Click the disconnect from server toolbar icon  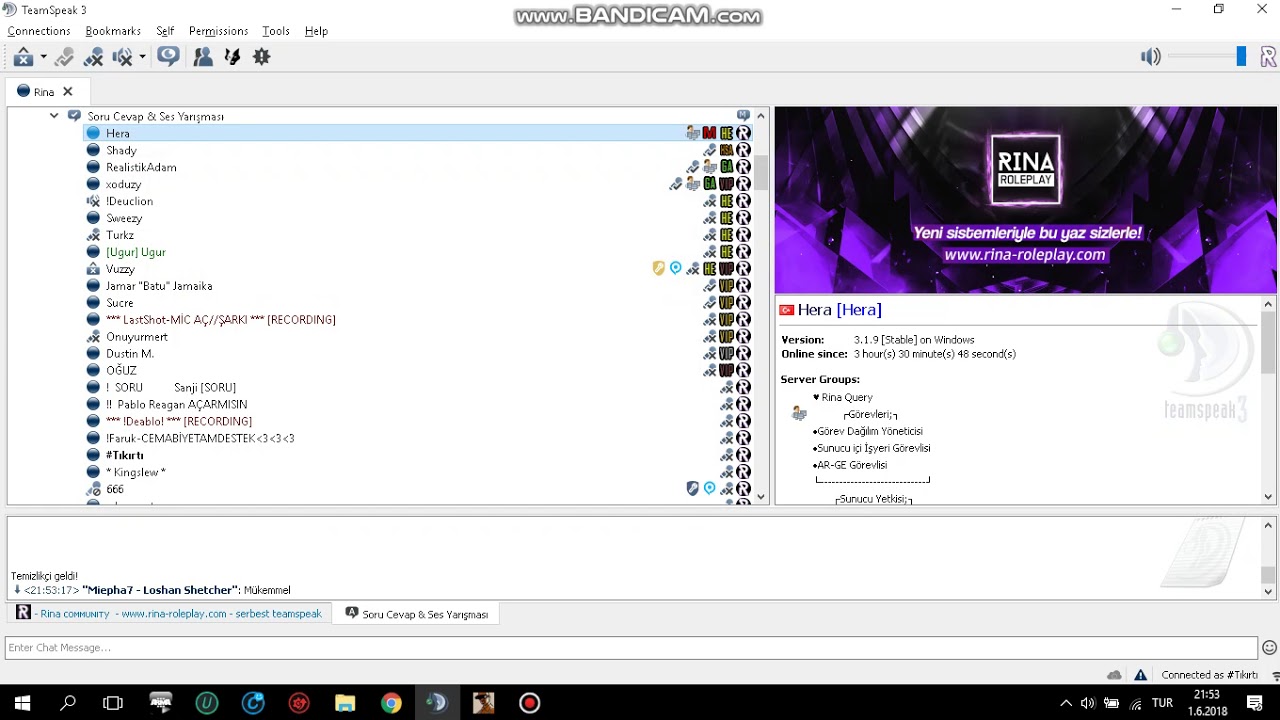[23, 57]
